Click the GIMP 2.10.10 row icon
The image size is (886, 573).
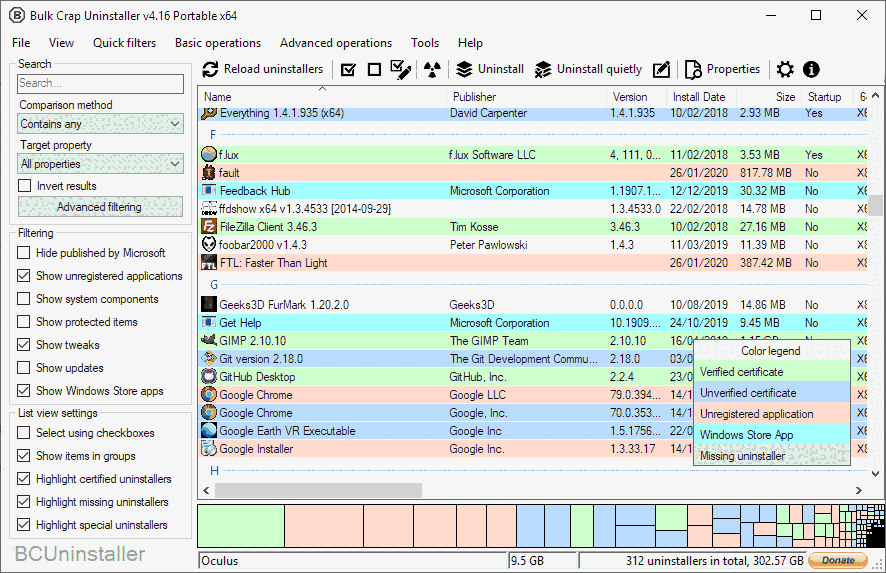click(209, 340)
